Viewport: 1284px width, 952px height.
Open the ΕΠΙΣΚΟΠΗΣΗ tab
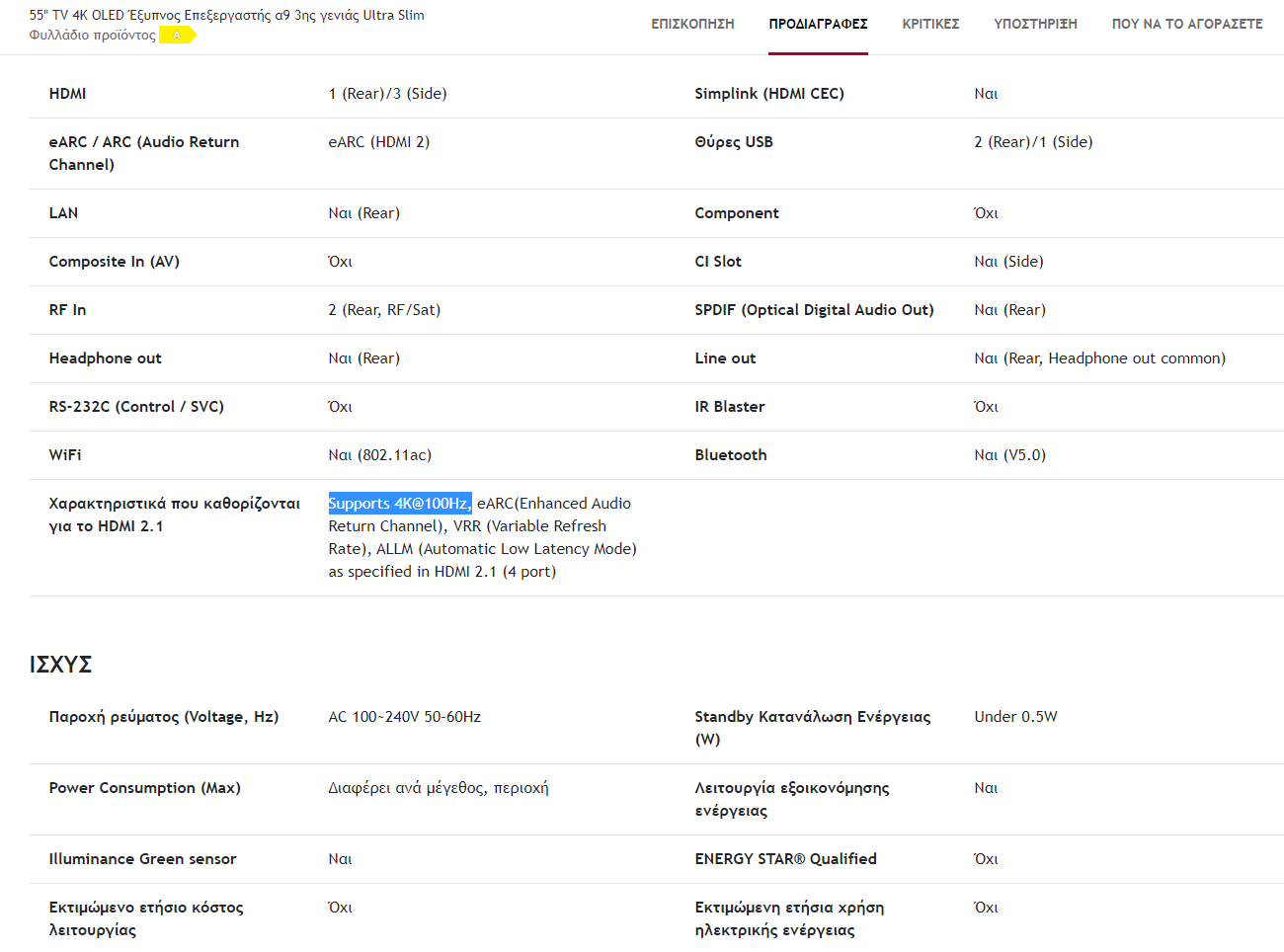point(692,24)
